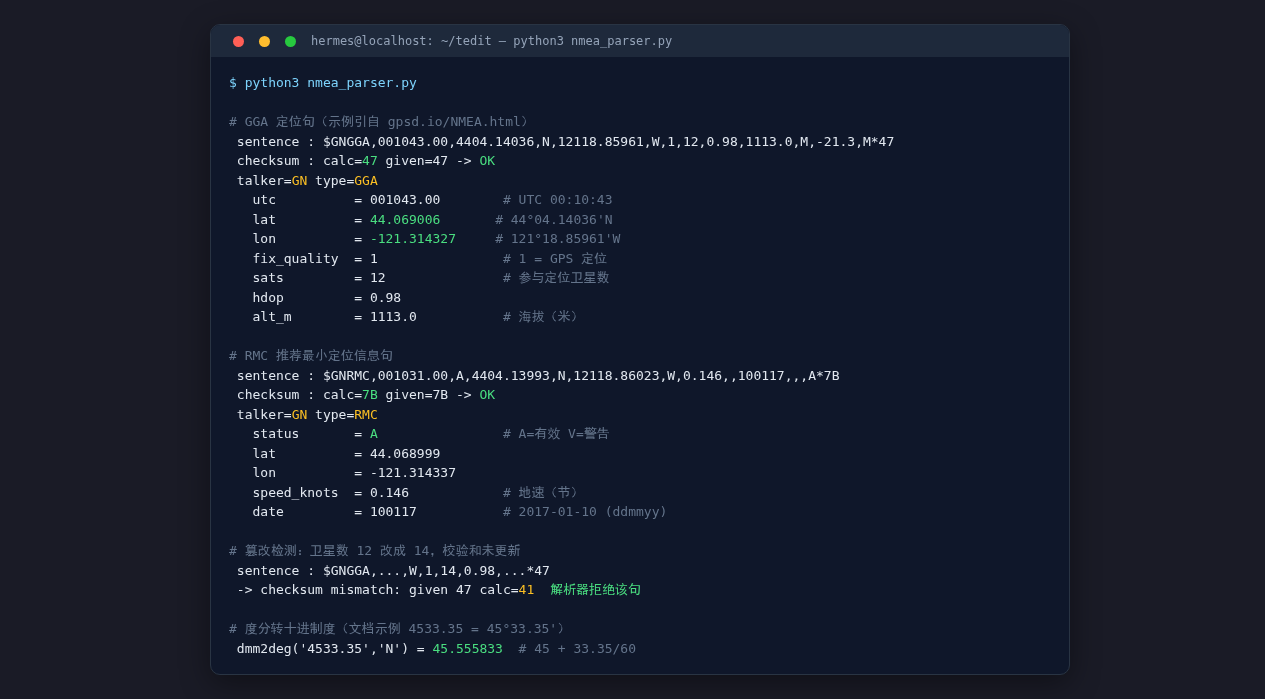Viewport: 1265px width, 699px height.
Task: Click the RMC lat value 44.068999
Action: click(x=405, y=454)
